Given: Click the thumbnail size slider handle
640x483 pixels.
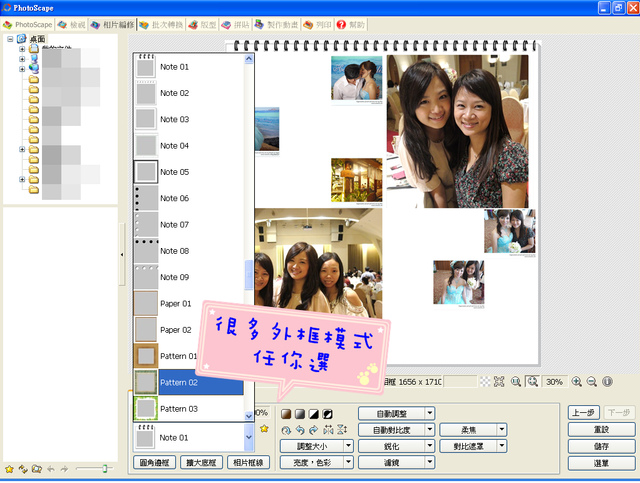Looking at the screenshot, I should [x=105, y=468].
